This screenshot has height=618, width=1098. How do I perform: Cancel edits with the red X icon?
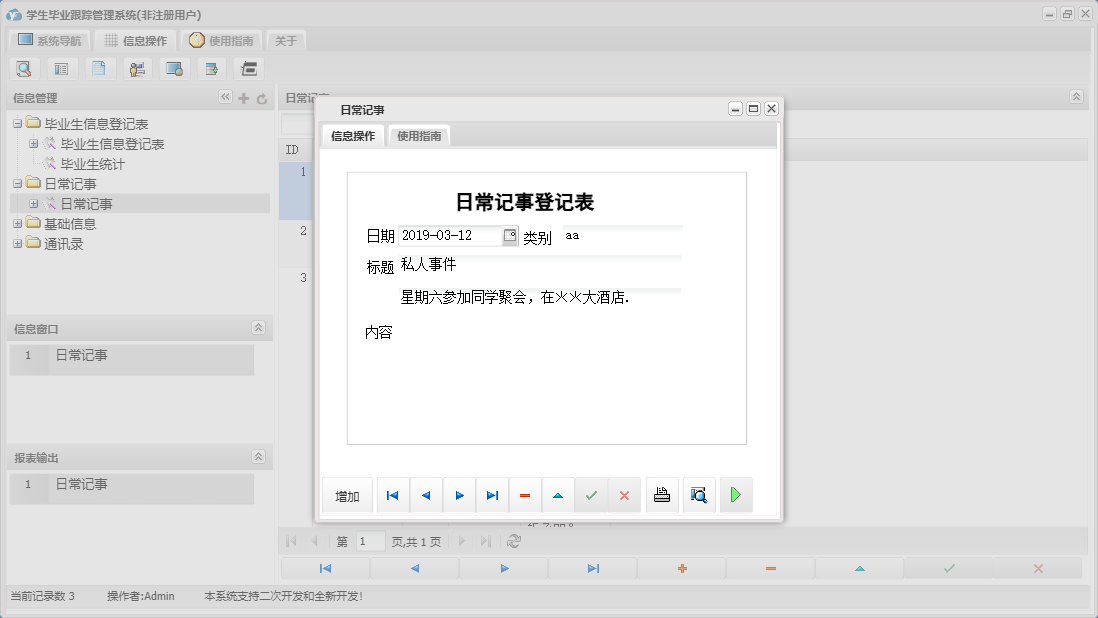click(624, 494)
